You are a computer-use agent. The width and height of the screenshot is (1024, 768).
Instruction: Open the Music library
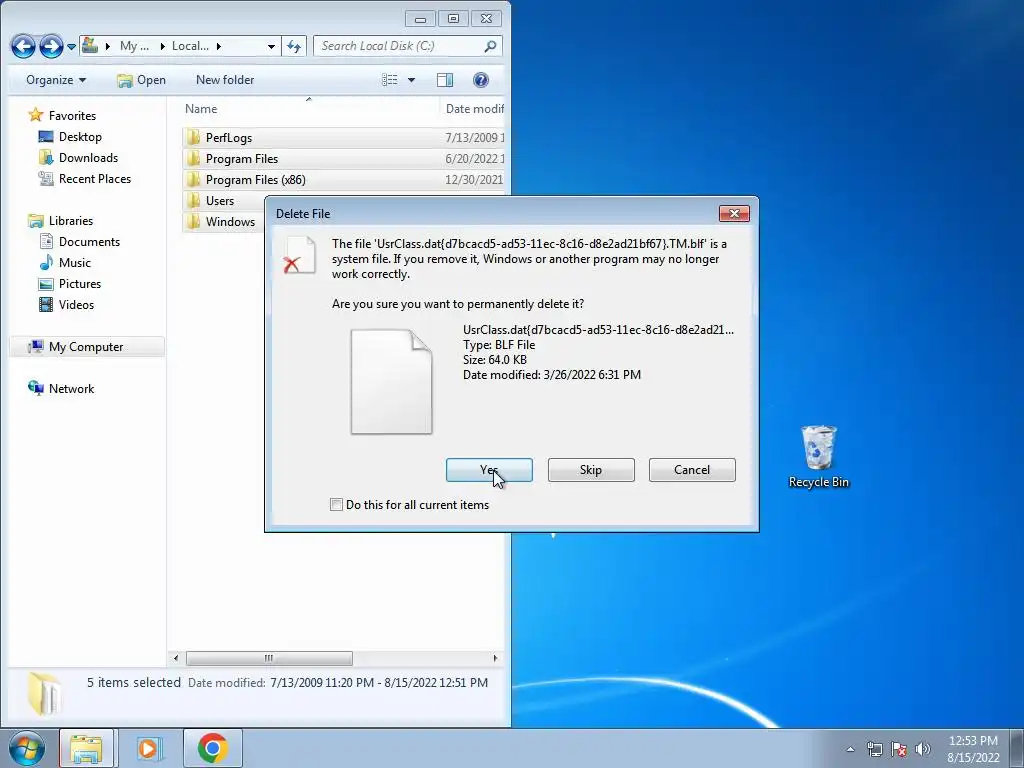(74, 263)
